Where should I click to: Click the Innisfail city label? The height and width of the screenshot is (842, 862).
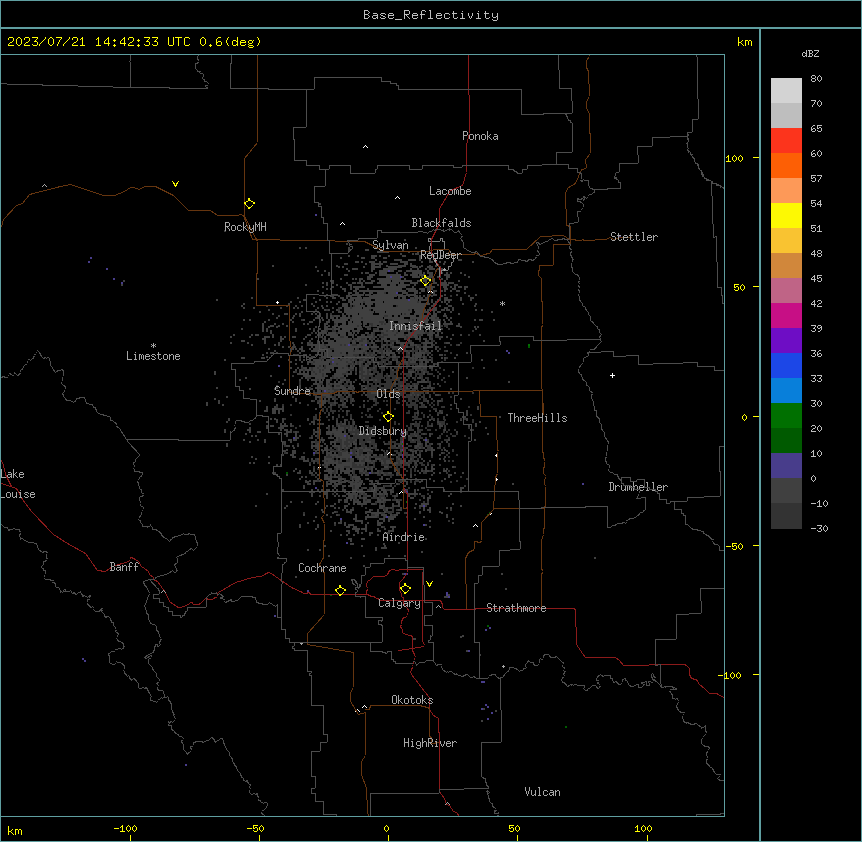415,326
